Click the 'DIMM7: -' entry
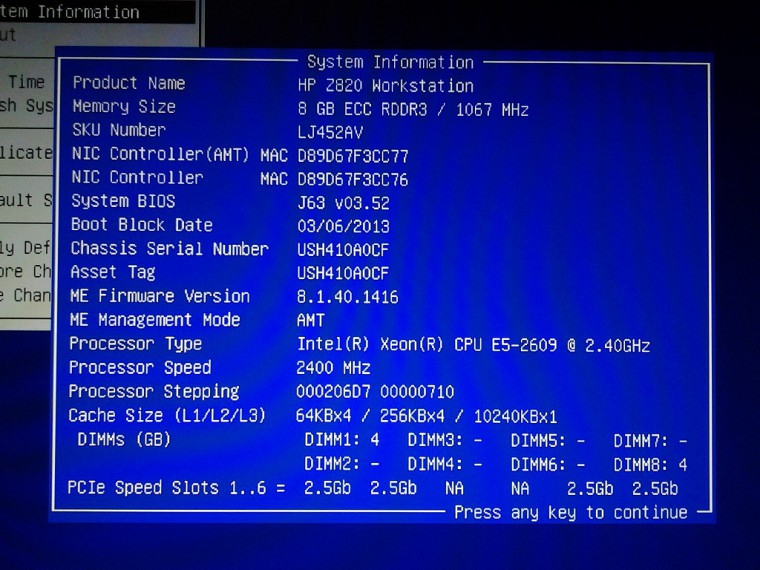This screenshot has height=570, width=760. (650, 442)
